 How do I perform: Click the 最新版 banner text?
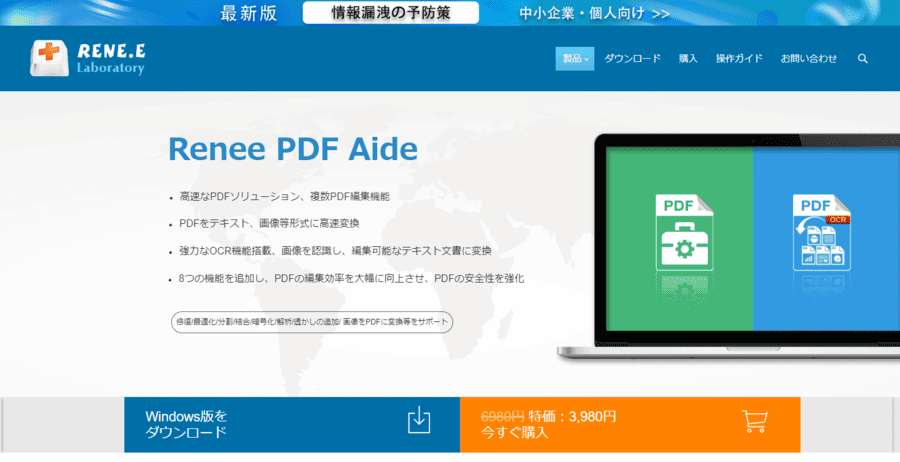pos(249,13)
